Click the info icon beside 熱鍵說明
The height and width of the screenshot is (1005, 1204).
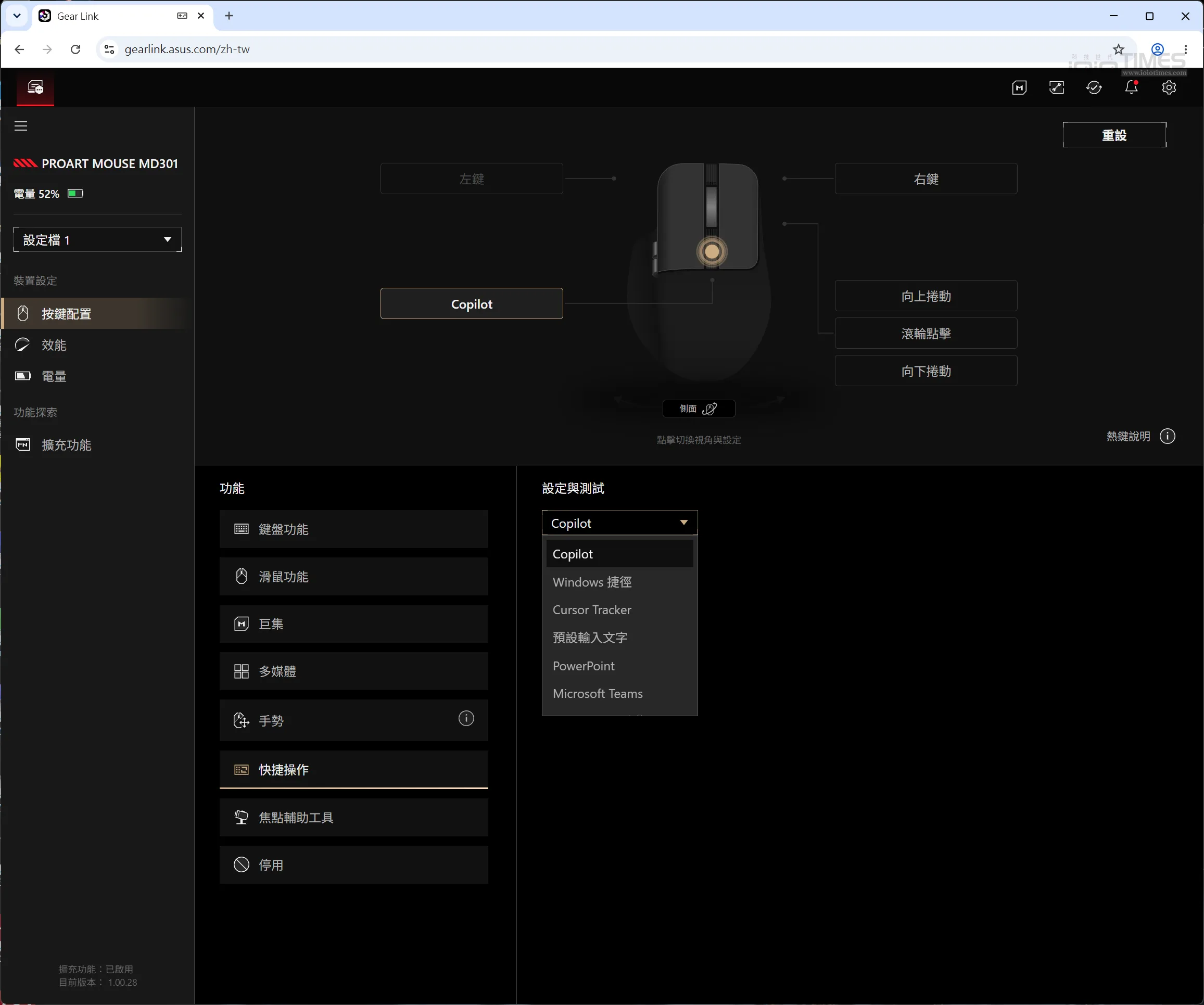1167,436
